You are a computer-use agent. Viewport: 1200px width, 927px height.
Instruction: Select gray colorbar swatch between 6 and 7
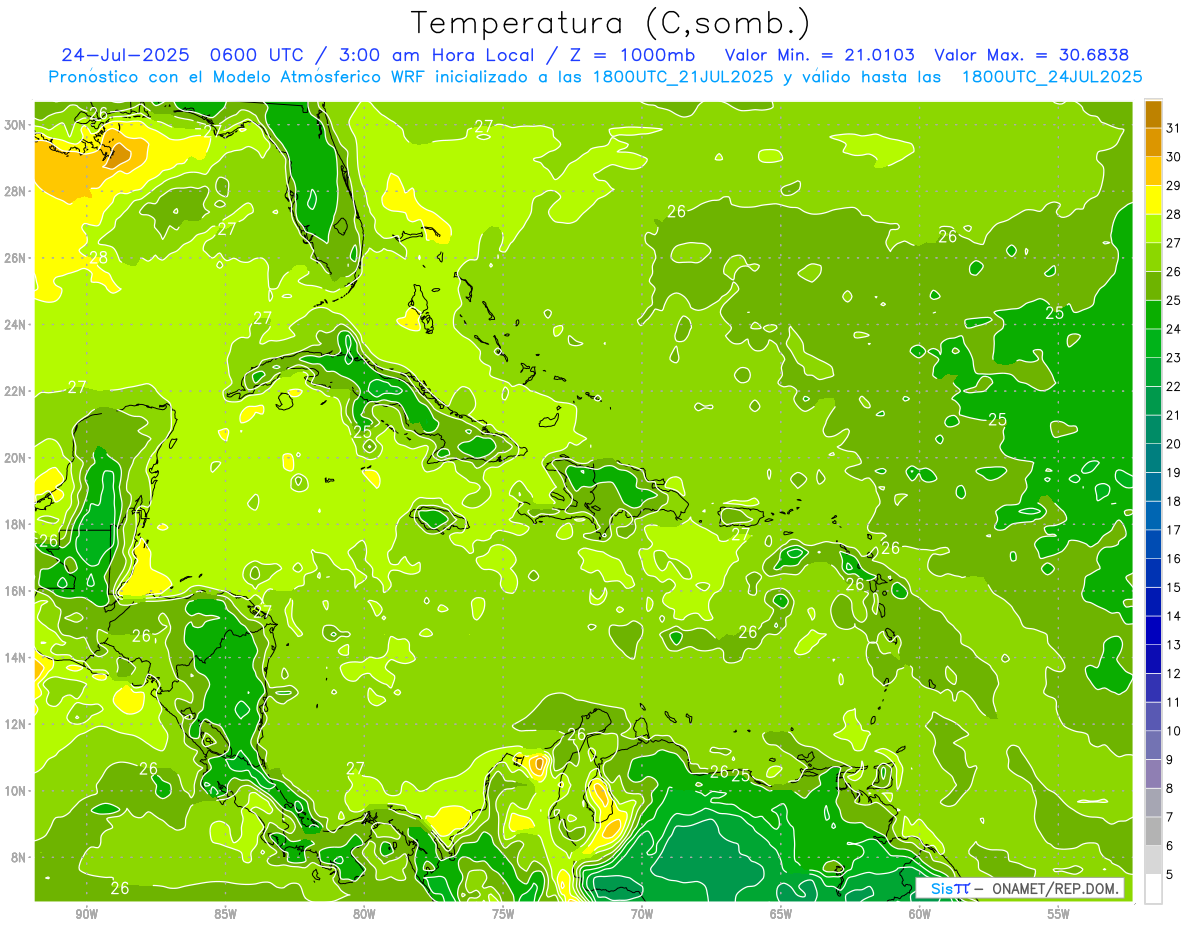1153,832
